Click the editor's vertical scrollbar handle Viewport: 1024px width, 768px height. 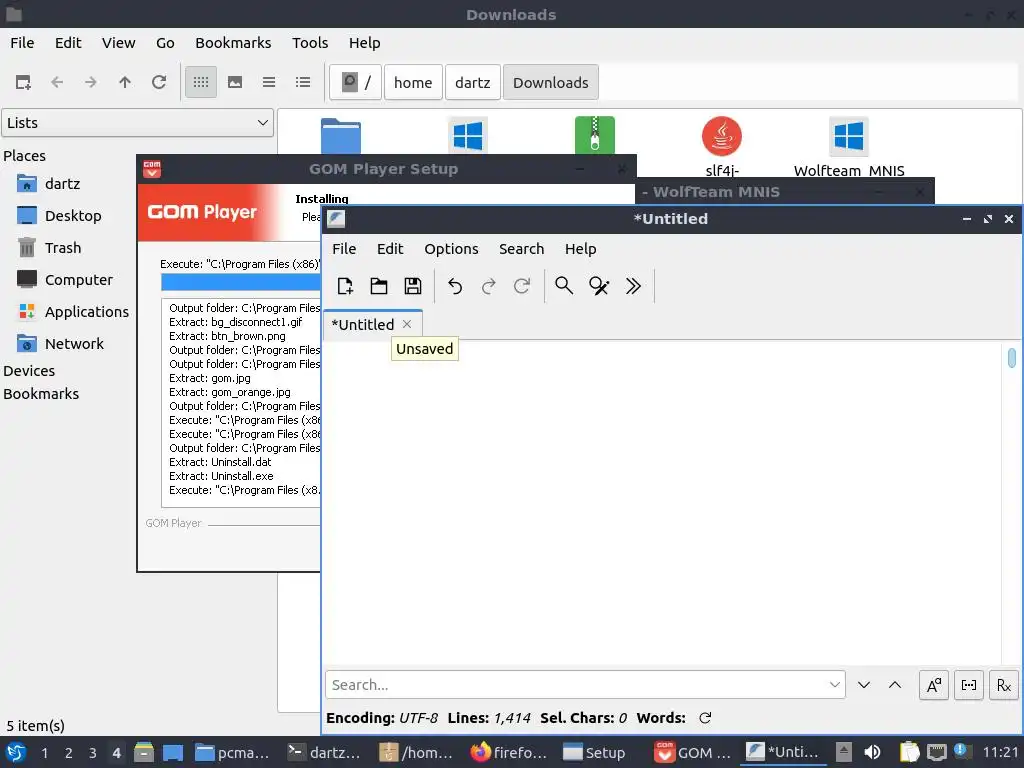[x=1012, y=358]
